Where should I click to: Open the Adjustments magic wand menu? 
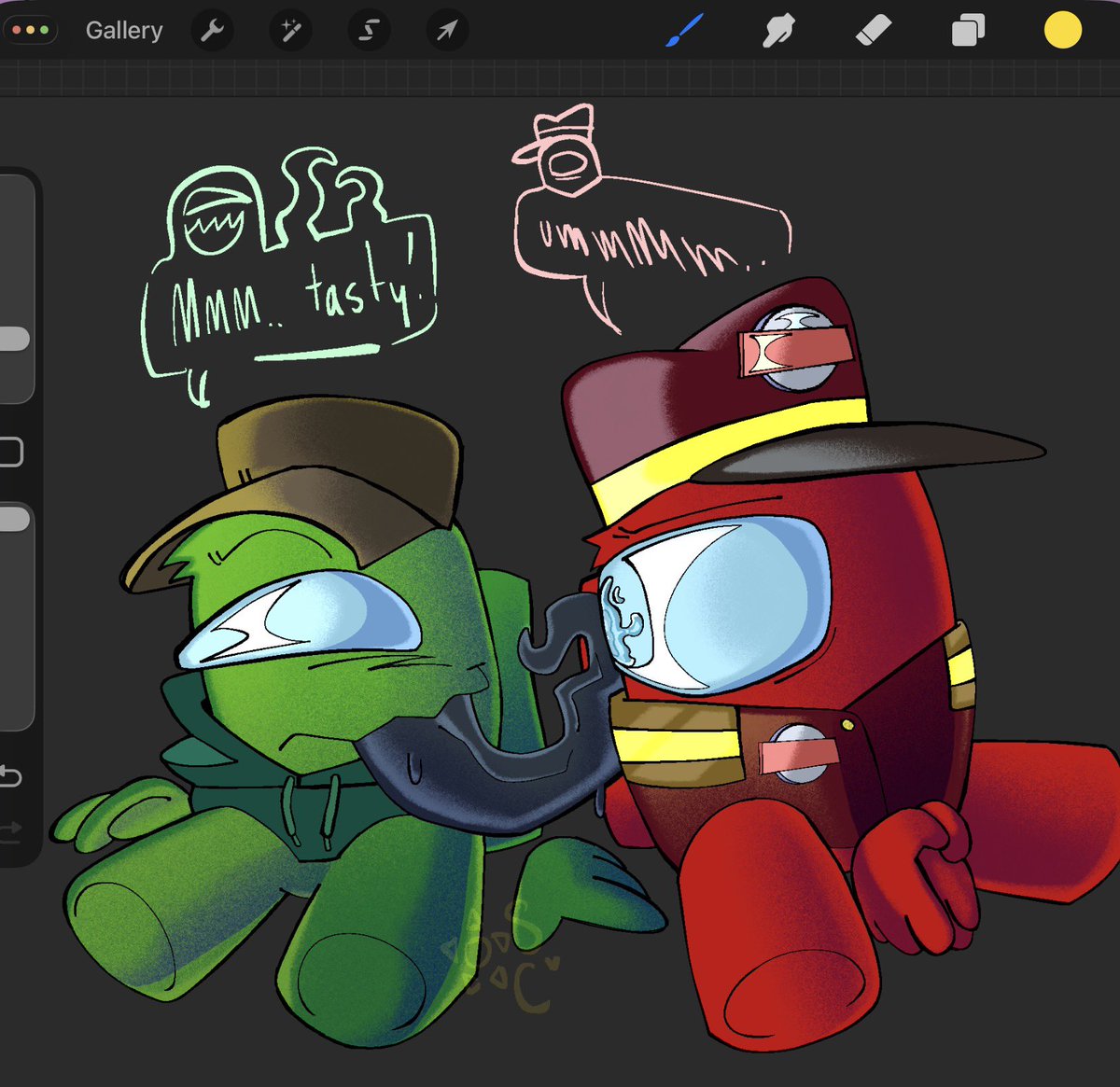tap(290, 31)
